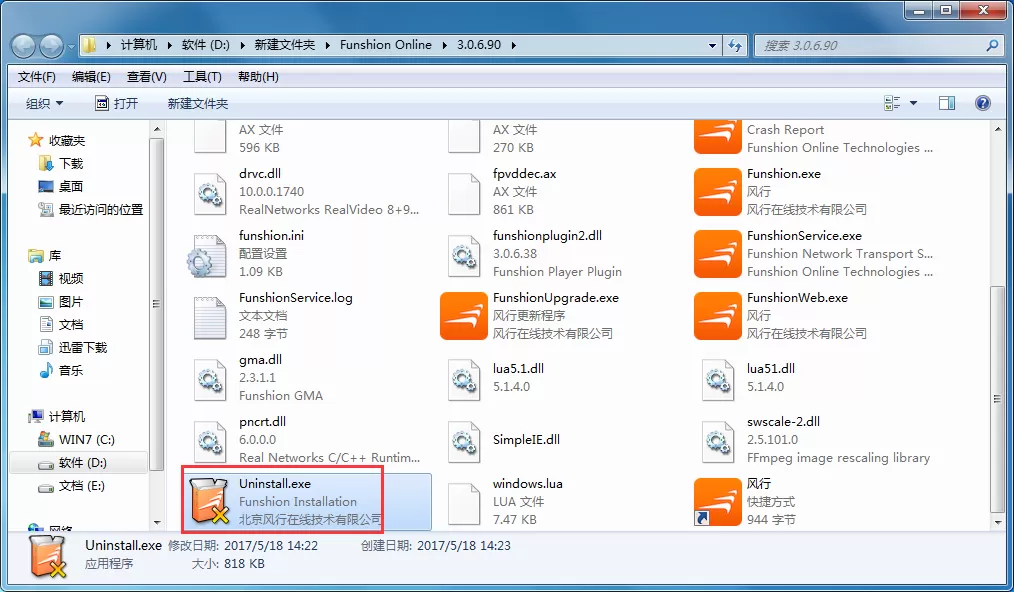The width and height of the screenshot is (1014, 592).
Task: Open the help question mark icon
Action: click(x=982, y=103)
